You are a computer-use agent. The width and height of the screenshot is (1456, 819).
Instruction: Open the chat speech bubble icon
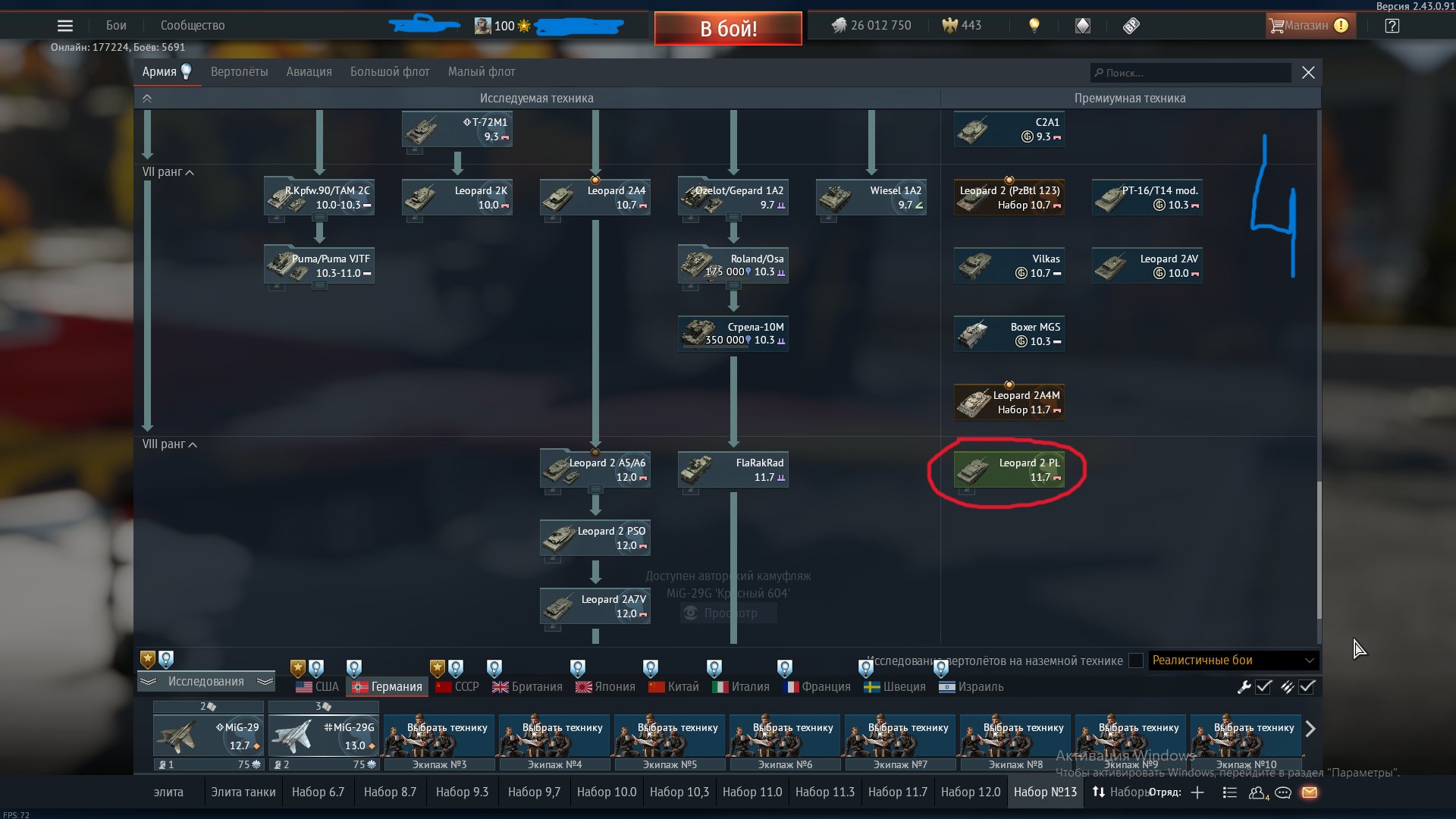pyautogui.click(x=1283, y=792)
